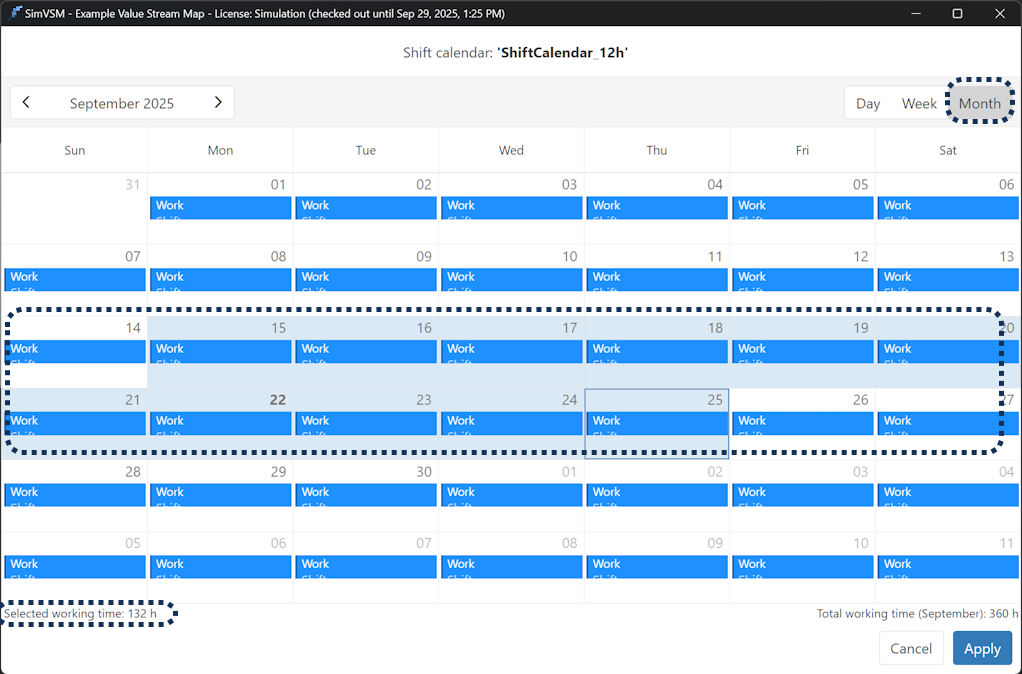Click the September 2025 month label
Viewport: 1022px width, 674px height.
pos(122,103)
